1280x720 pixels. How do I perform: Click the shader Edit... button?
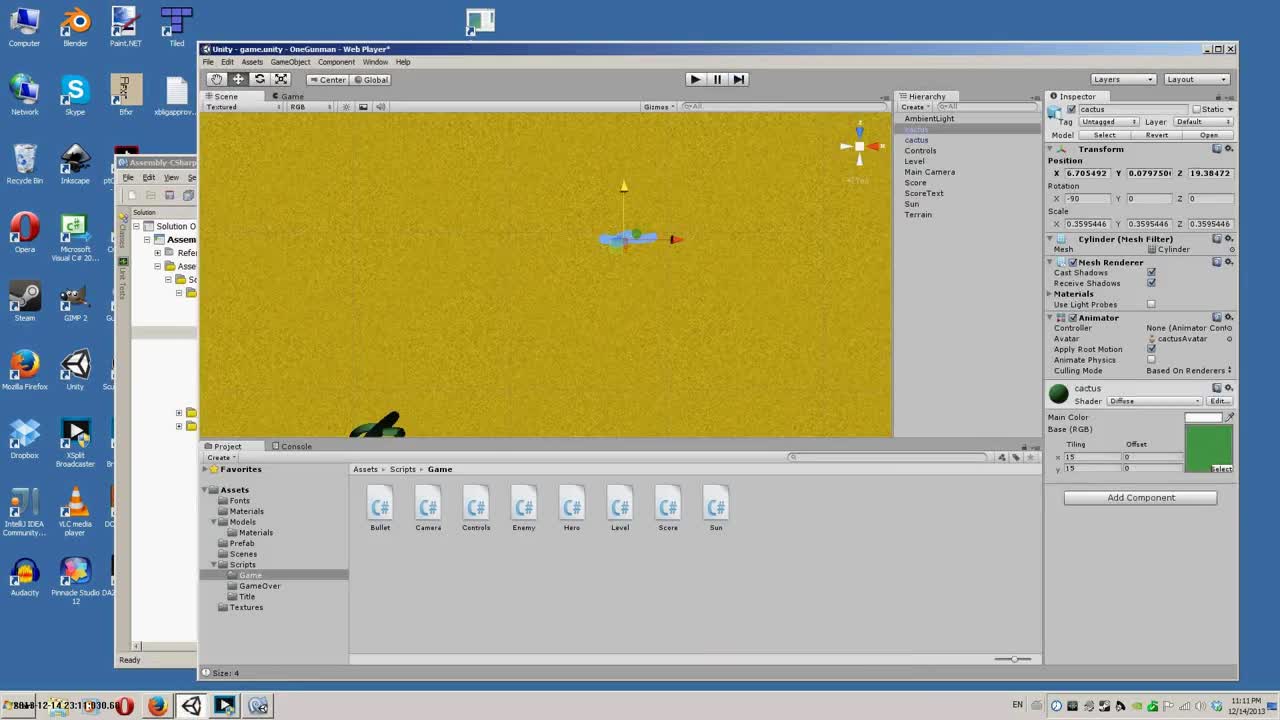tap(1219, 401)
